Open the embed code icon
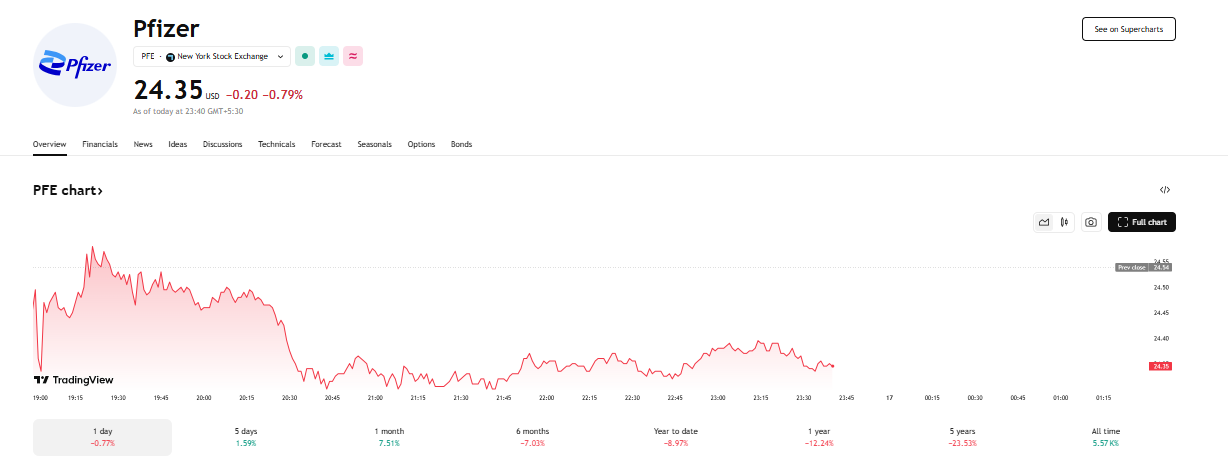 (1165, 190)
